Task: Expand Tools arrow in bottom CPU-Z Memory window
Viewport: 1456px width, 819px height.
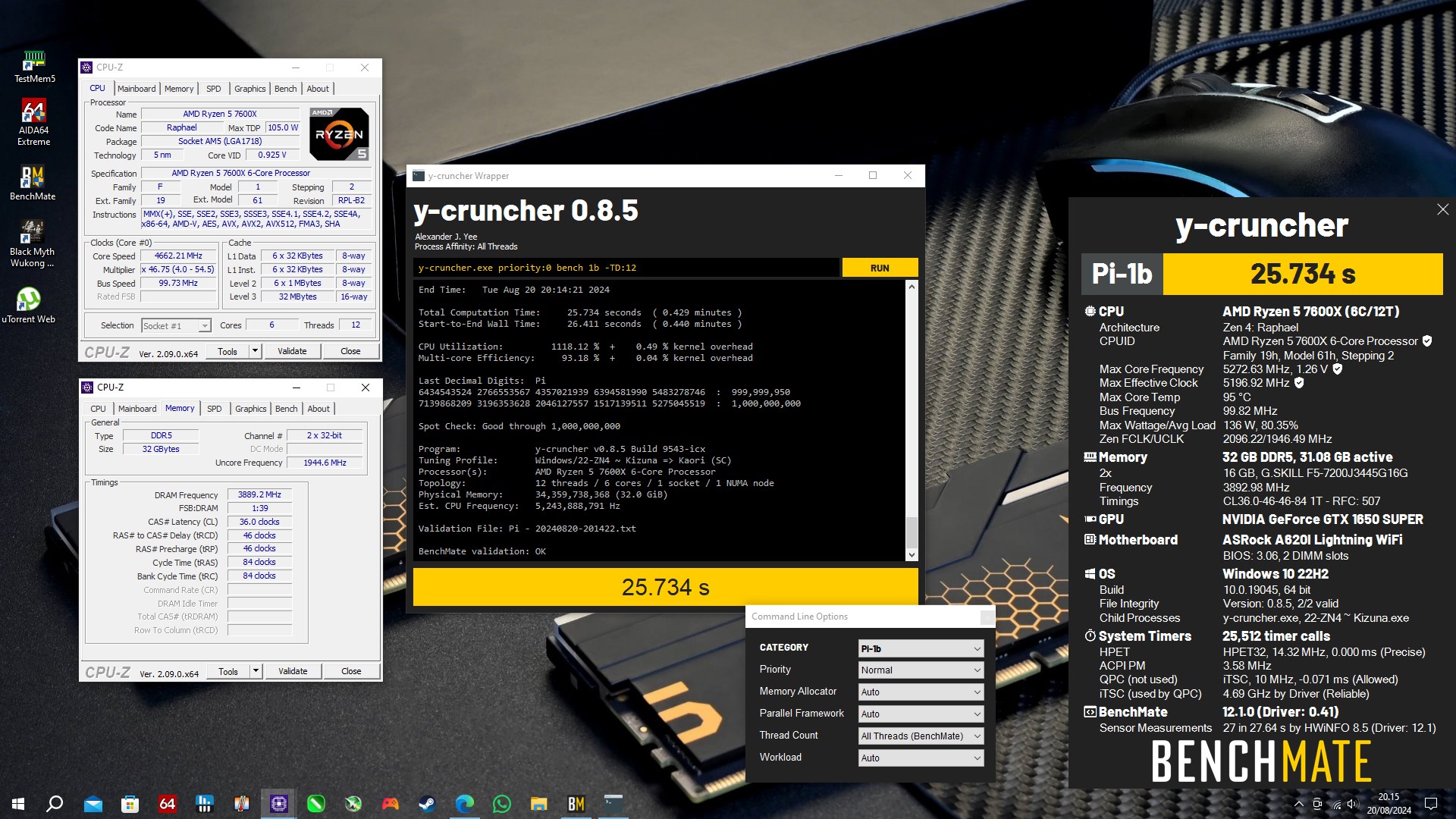Action: [256, 671]
